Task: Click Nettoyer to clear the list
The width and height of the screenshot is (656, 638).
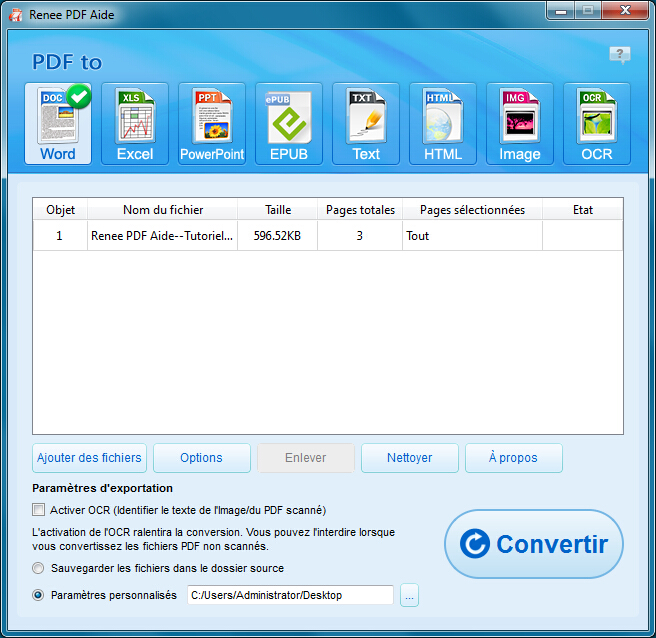Action: [x=410, y=458]
